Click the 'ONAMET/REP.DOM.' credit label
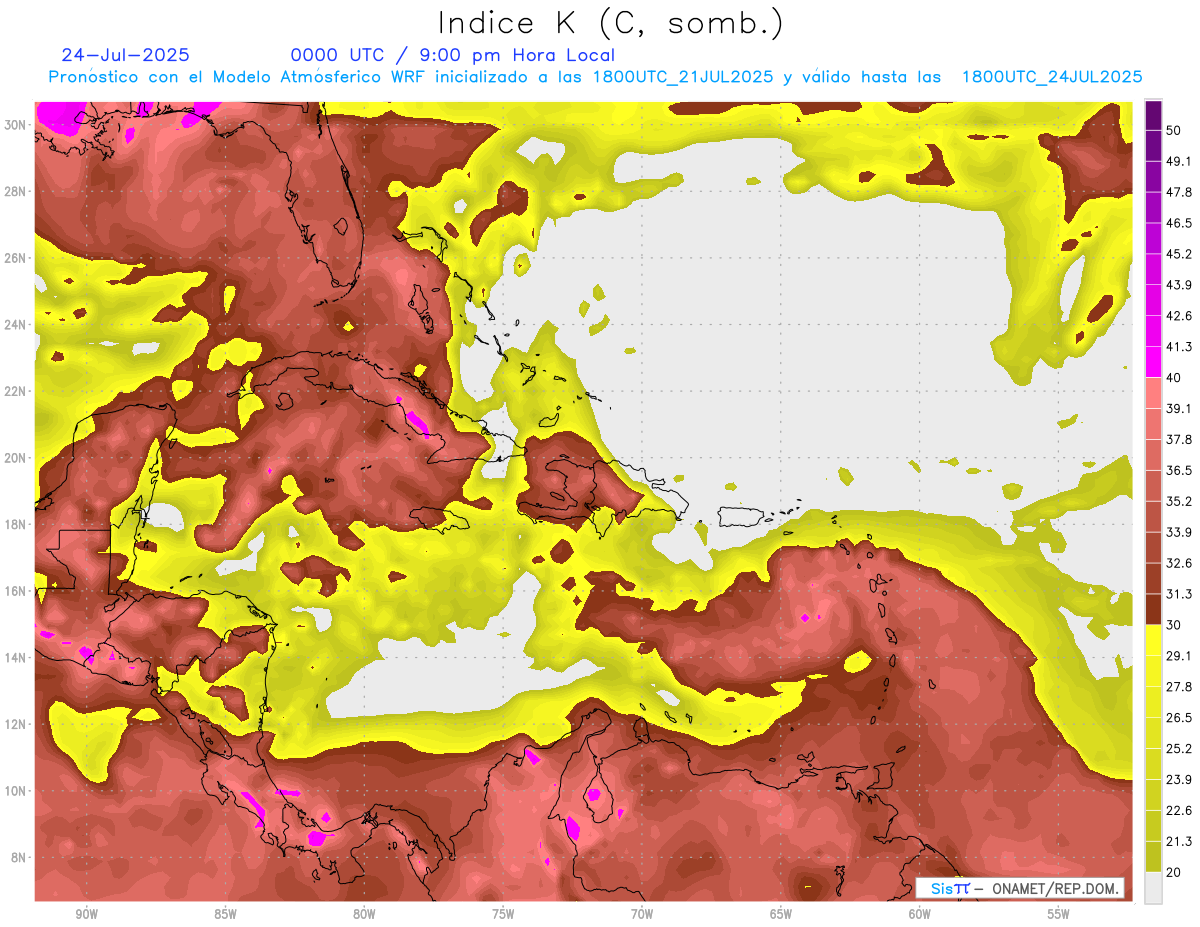1200x927 pixels. coord(1052,888)
